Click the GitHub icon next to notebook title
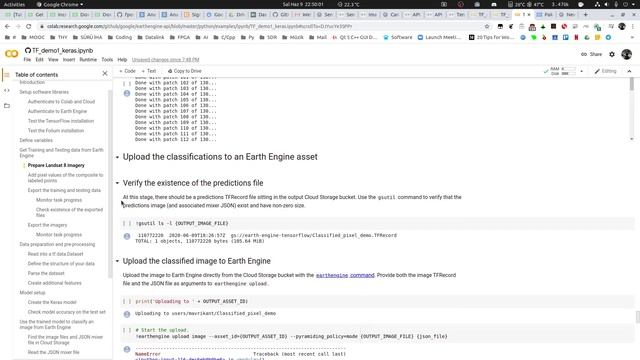 28,51
